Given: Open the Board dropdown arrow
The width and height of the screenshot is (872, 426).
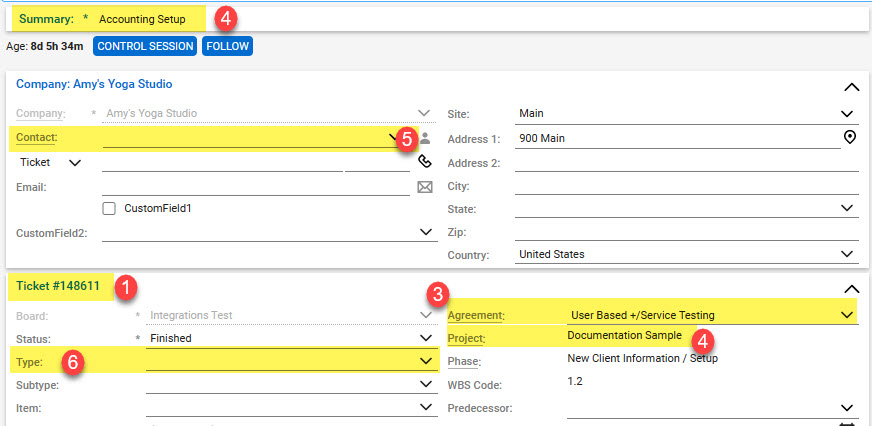Looking at the screenshot, I should pos(426,315).
